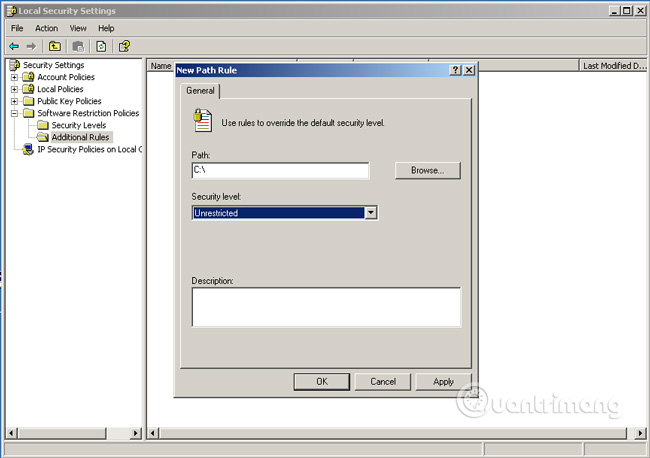
Task: Confirm with the OK button
Action: click(322, 381)
